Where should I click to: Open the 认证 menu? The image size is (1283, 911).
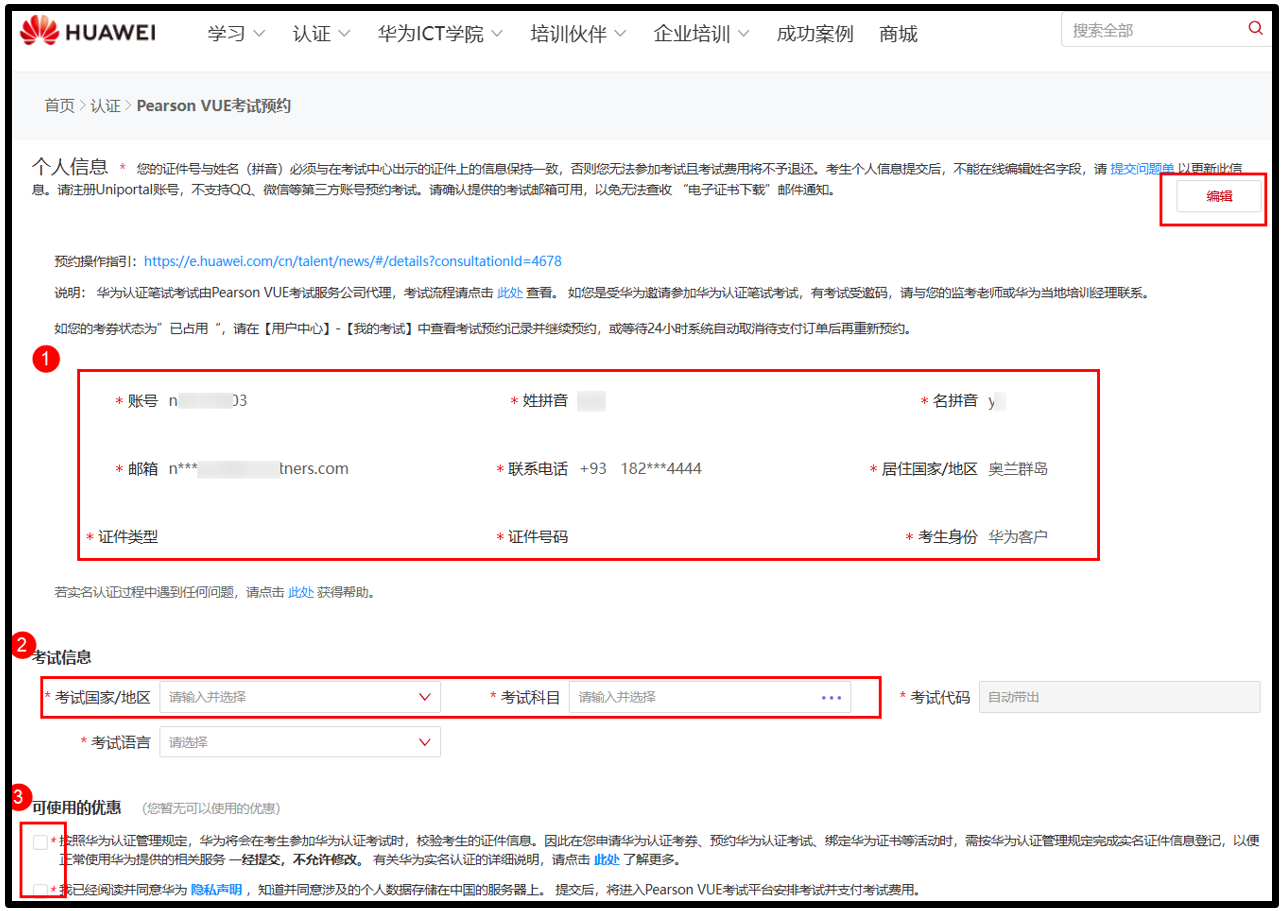[321, 34]
